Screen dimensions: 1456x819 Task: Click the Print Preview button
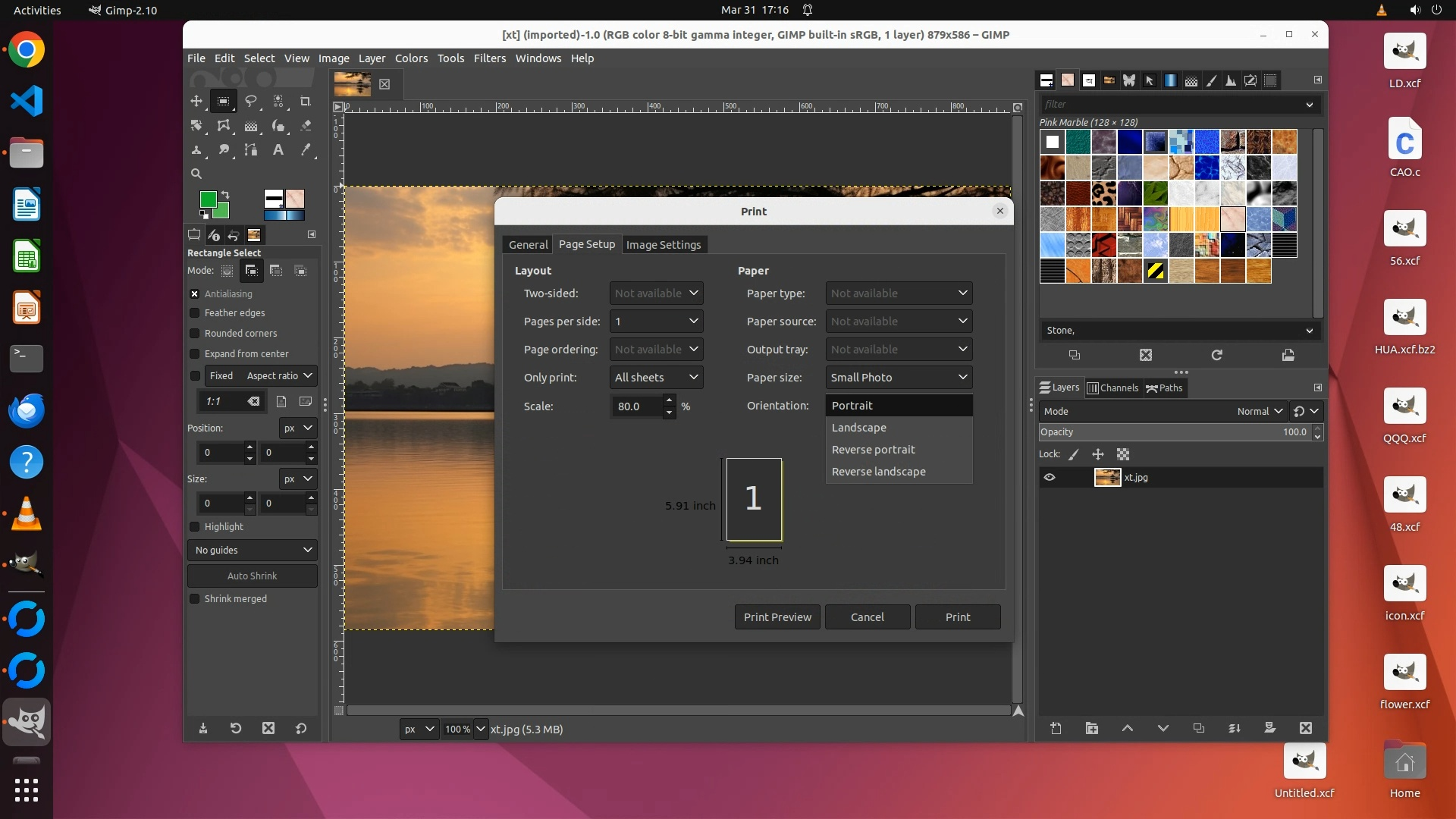coord(777,617)
